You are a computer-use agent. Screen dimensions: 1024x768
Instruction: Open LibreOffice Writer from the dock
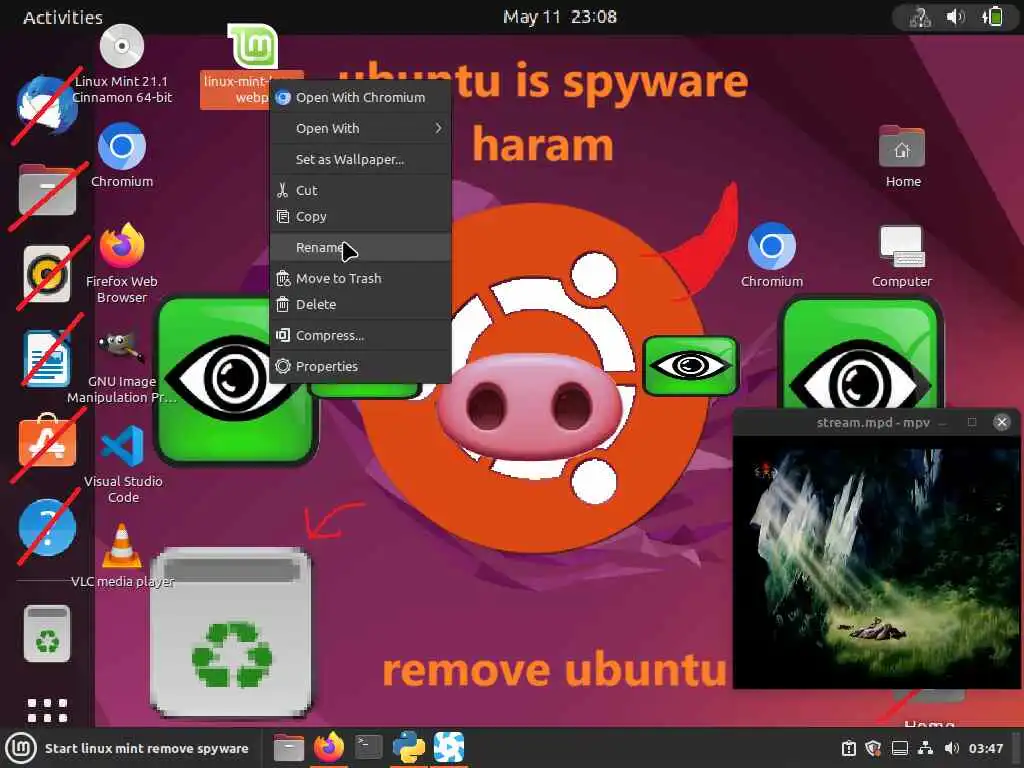click(47, 358)
